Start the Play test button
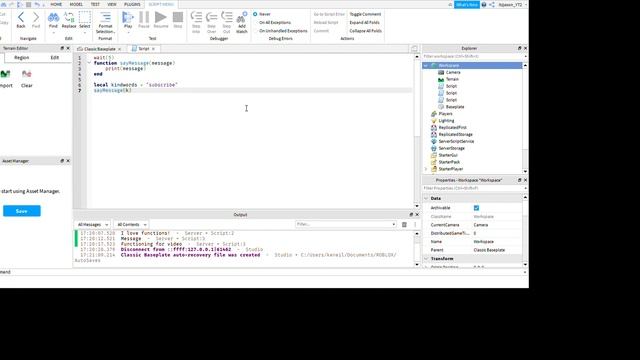 click(x=128, y=17)
